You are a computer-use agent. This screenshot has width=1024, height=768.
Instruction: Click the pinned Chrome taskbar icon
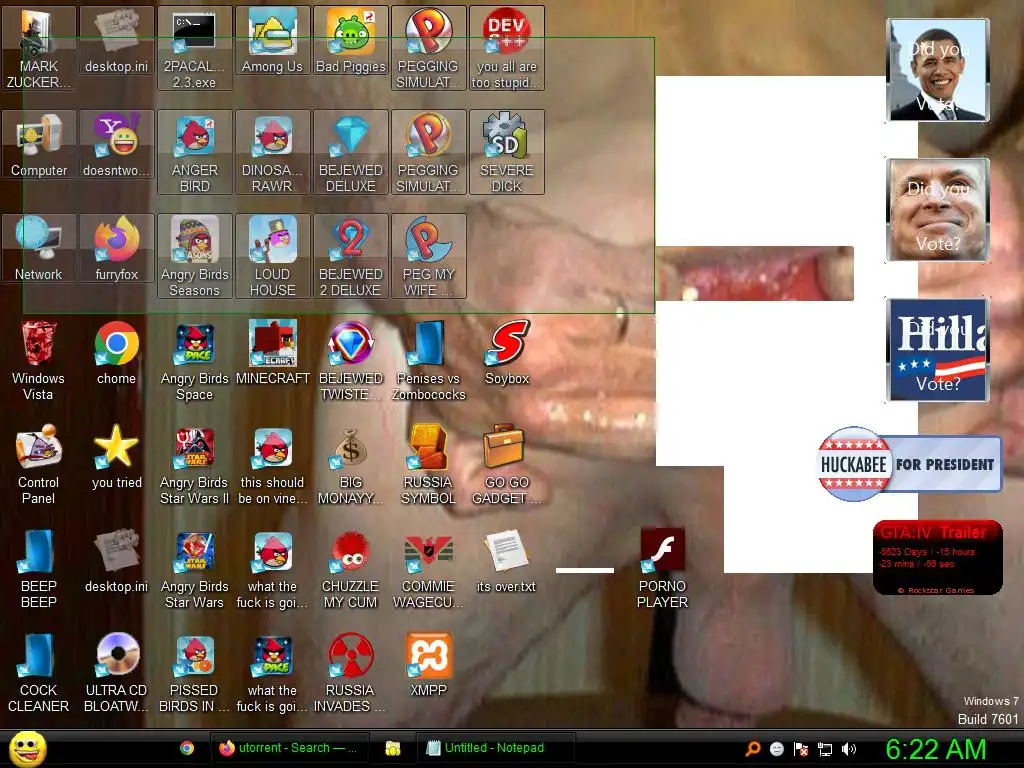click(x=187, y=748)
